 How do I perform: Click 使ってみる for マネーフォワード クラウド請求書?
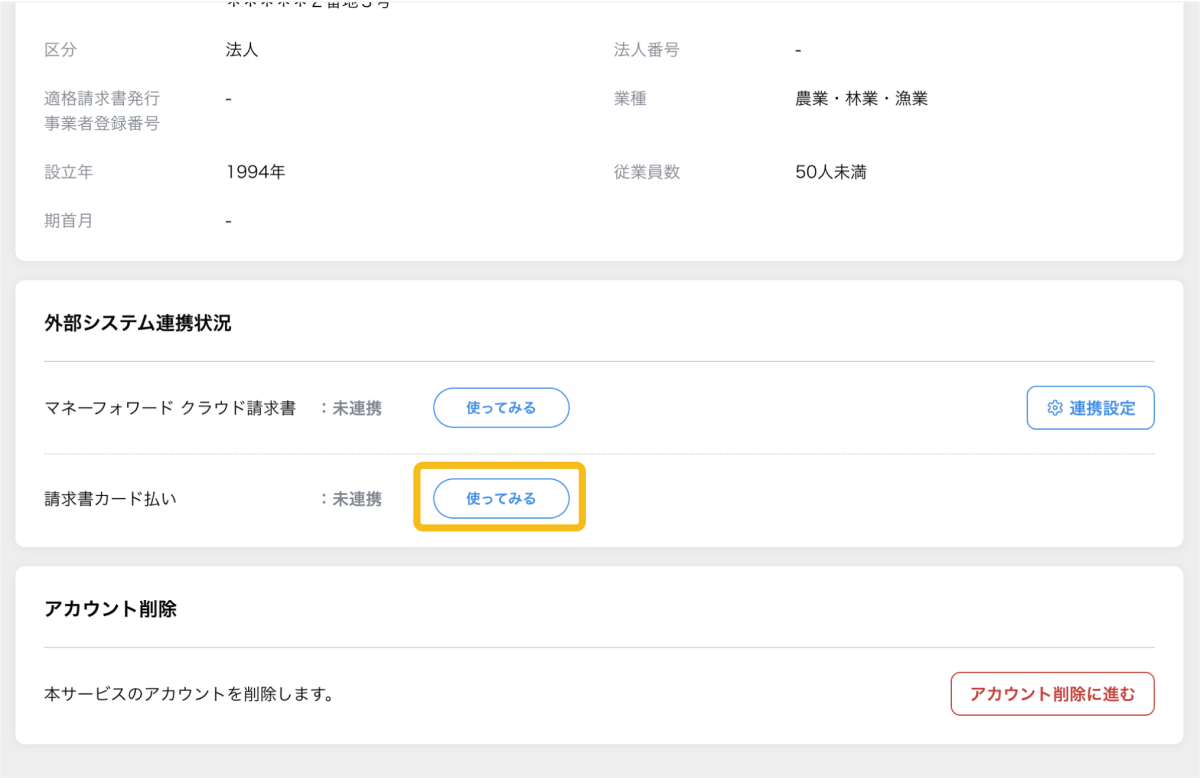click(501, 408)
